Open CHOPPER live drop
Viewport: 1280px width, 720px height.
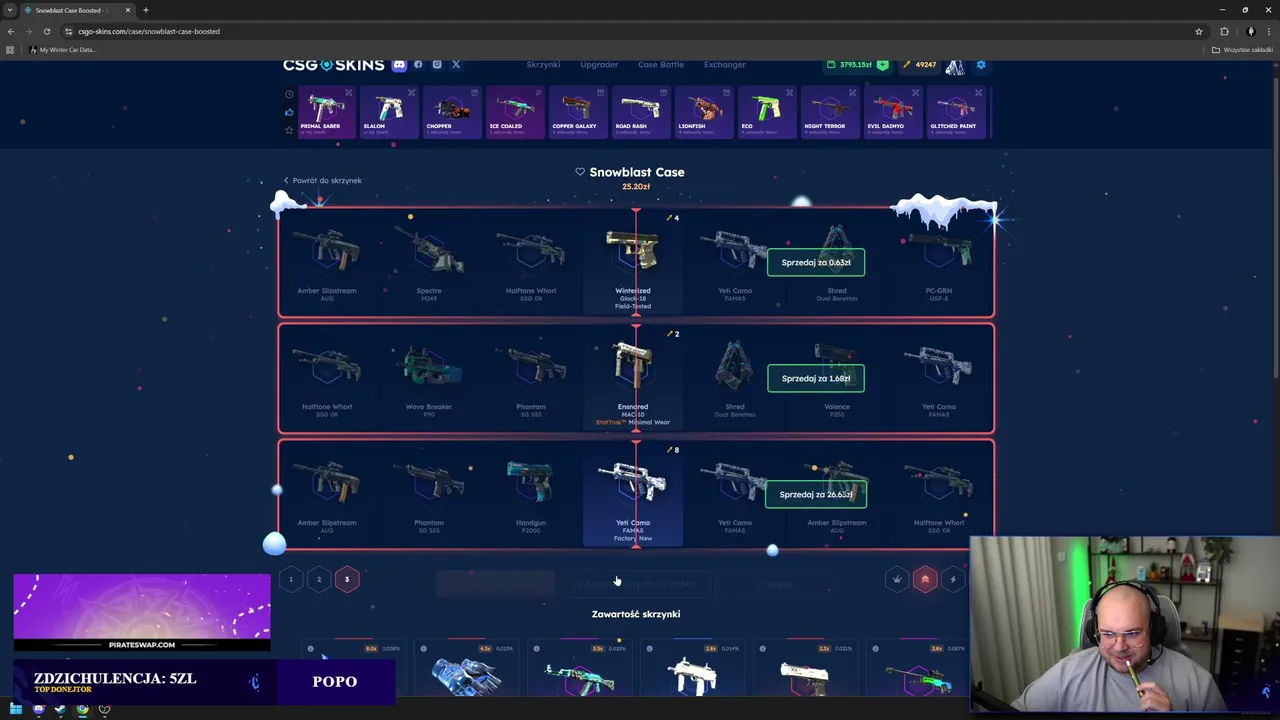(x=452, y=113)
